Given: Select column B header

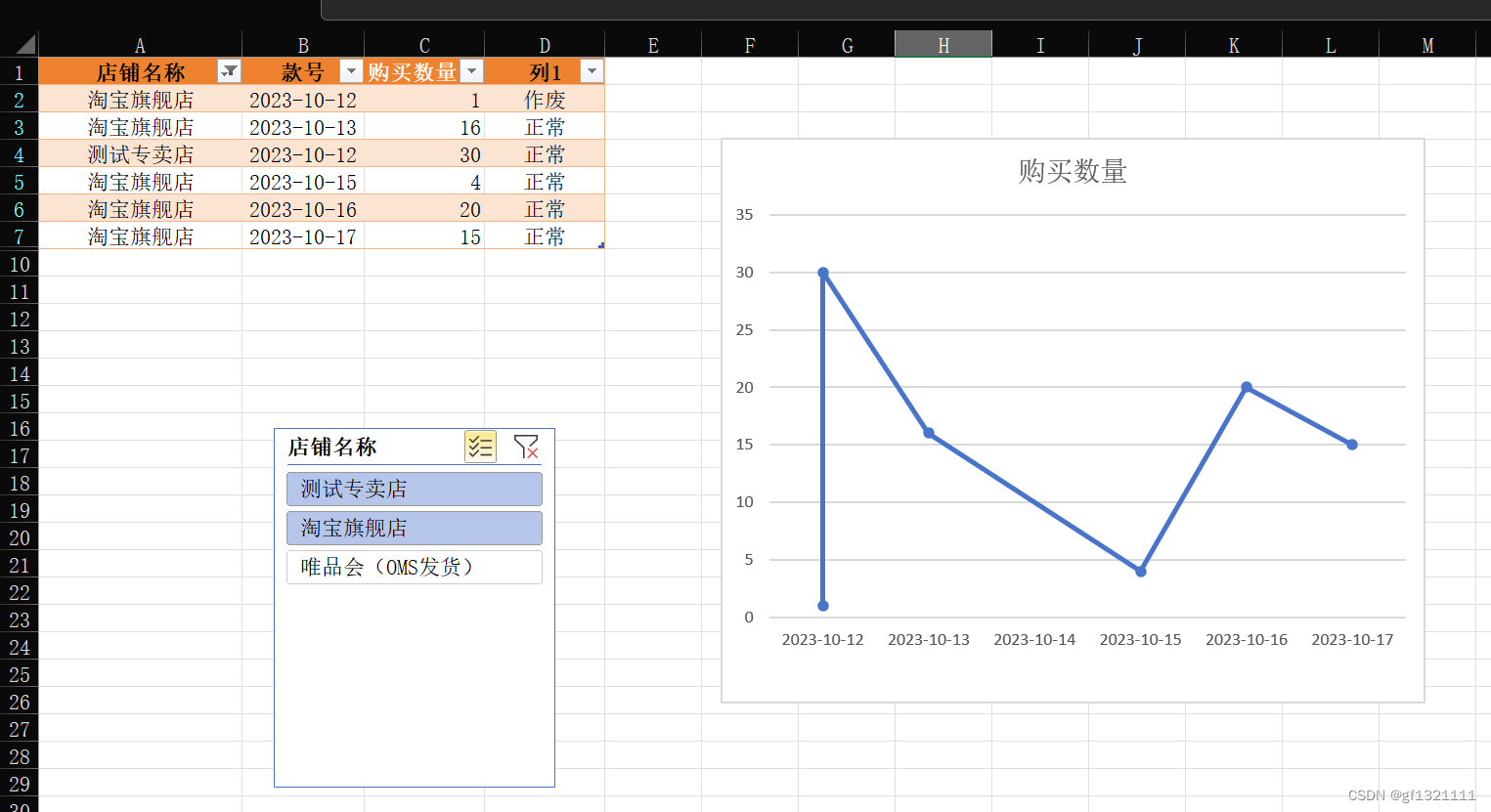Looking at the screenshot, I should [303, 45].
